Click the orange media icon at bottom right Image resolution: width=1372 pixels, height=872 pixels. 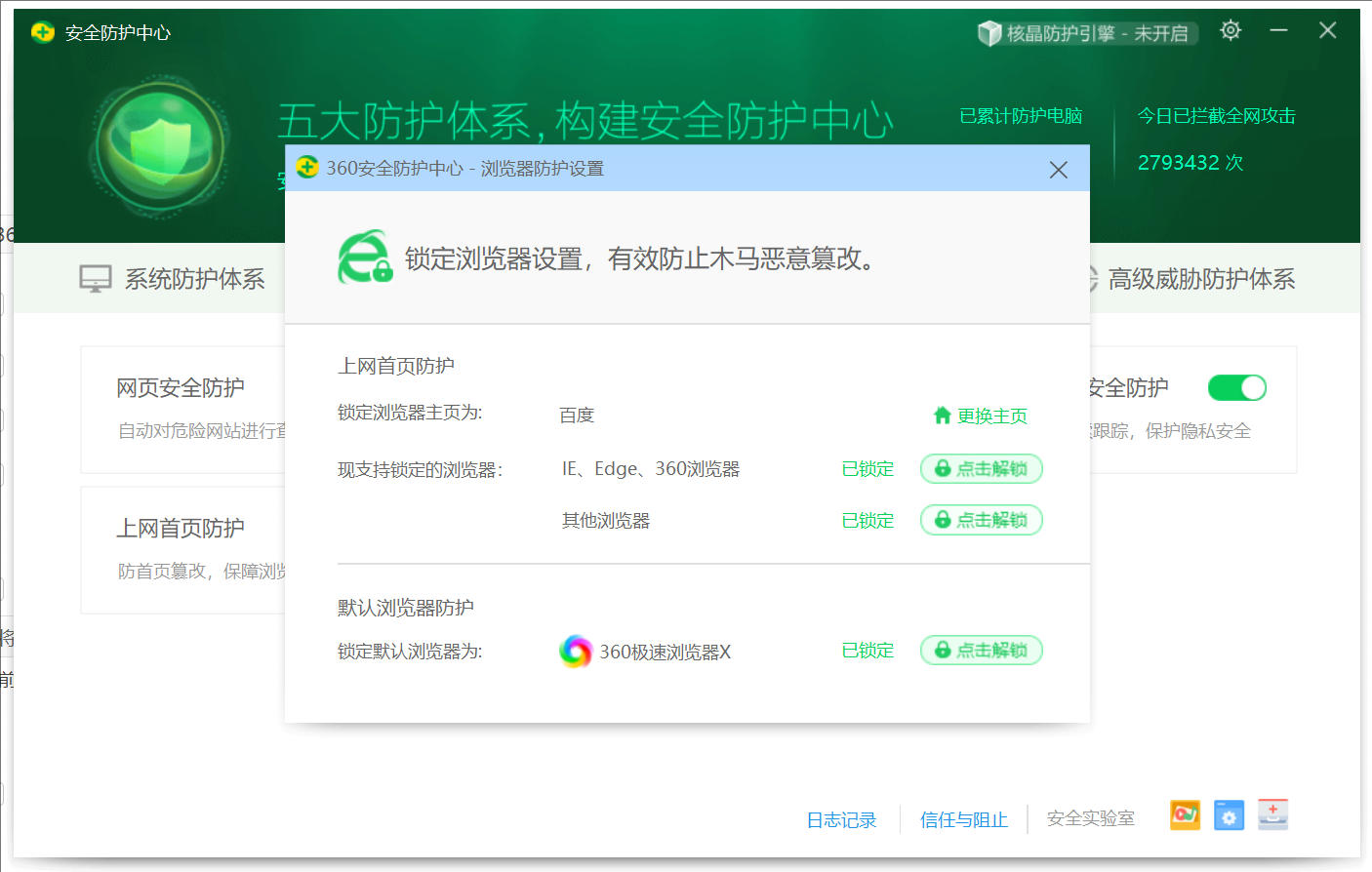click(x=1185, y=814)
